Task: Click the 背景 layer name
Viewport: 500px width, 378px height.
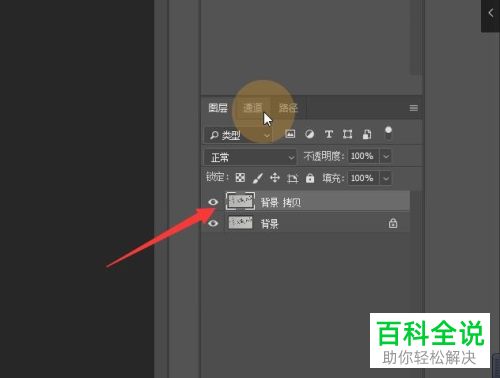Action: click(269, 224)
